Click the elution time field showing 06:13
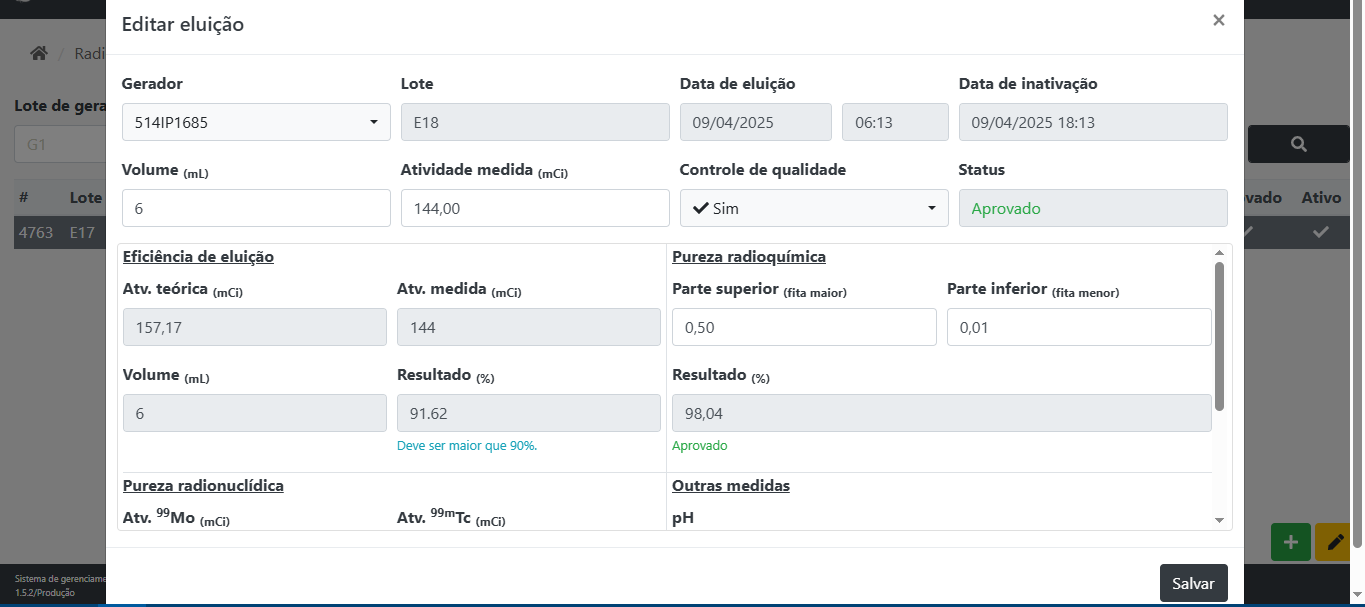Image resolution: width=1365 pixels, height=607 pixels. point(894,122)
